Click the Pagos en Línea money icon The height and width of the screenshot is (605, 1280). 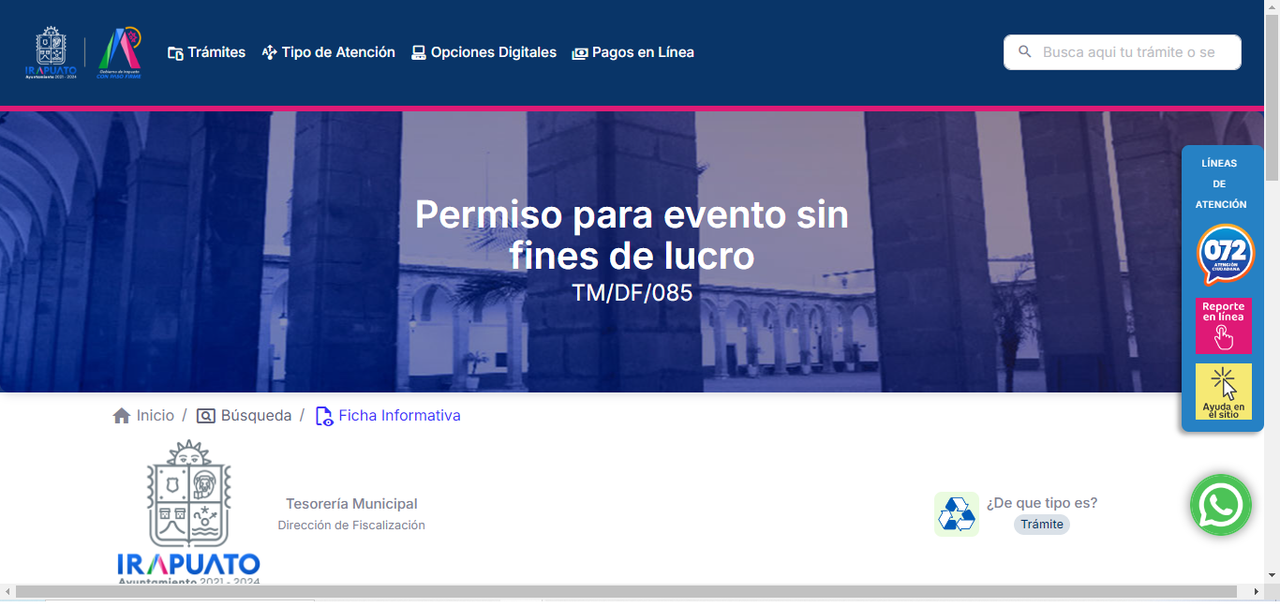[x=580, y=53]
